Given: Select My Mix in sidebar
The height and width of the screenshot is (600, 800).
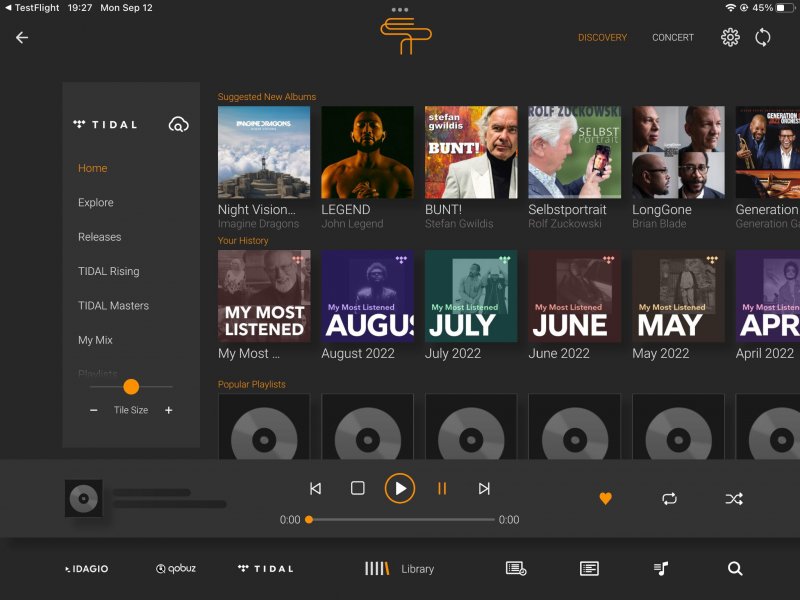Looking at the screenshot, I should (95, 340).
